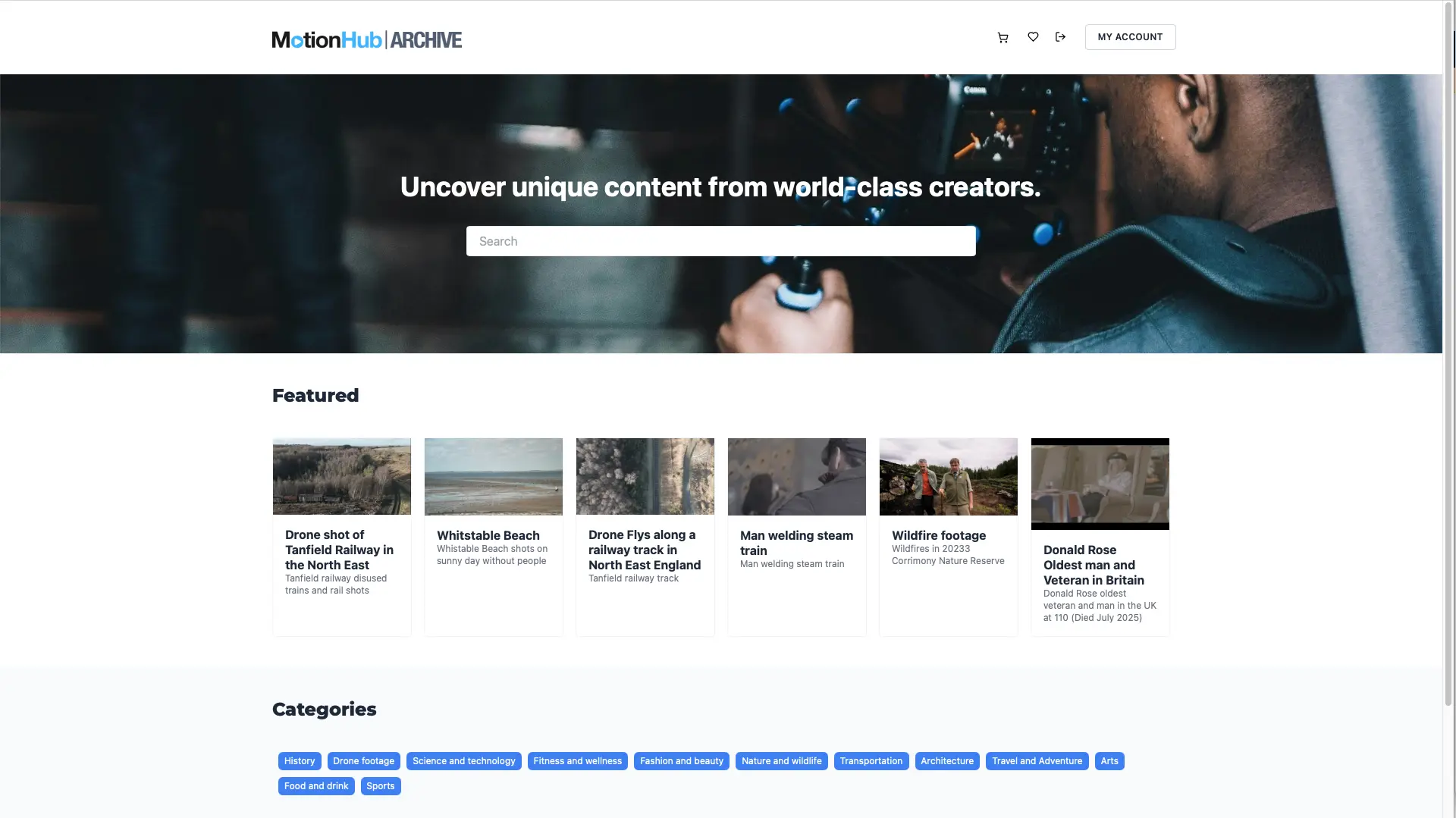Filter by the Drone footage category
The height and width of the screenshot is (818, 1456).
tap(363, 761)
